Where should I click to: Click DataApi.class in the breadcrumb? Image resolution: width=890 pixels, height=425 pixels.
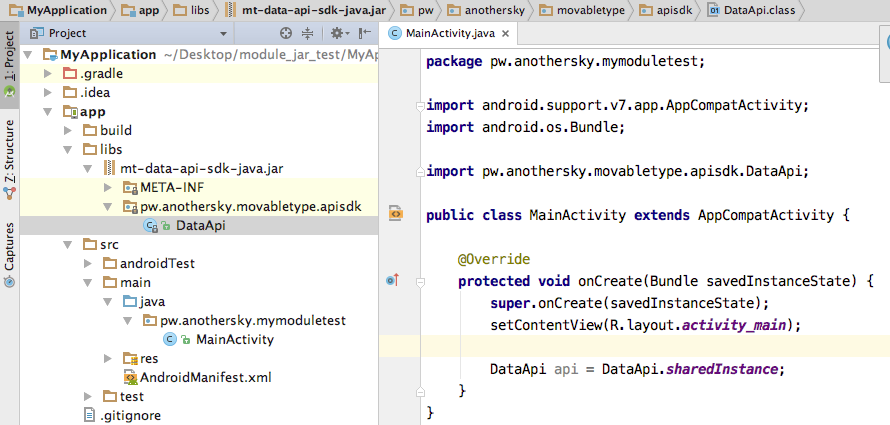pos(752,10)
